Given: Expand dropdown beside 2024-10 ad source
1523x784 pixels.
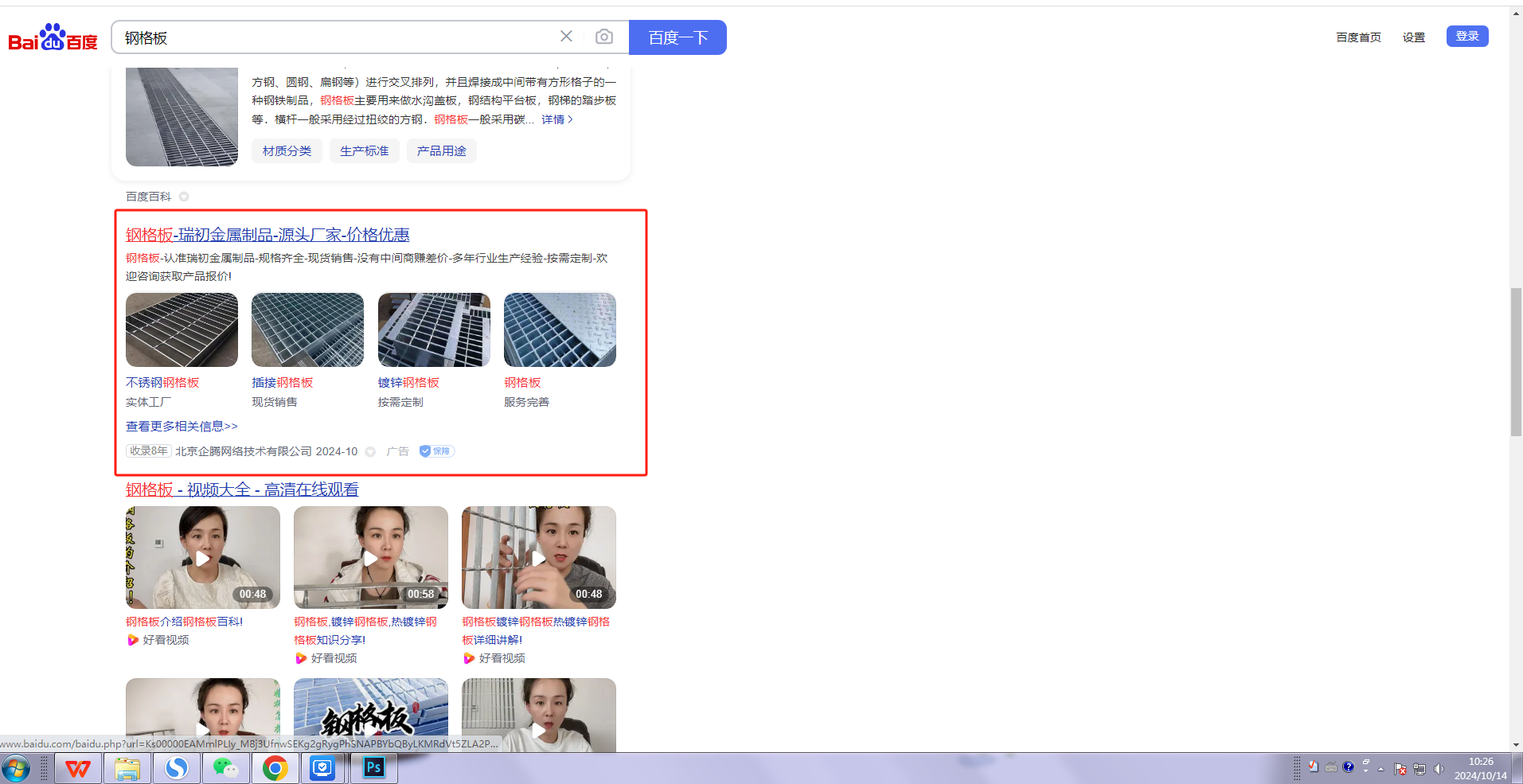Looking at the screenshot, I should click(370, 451).
